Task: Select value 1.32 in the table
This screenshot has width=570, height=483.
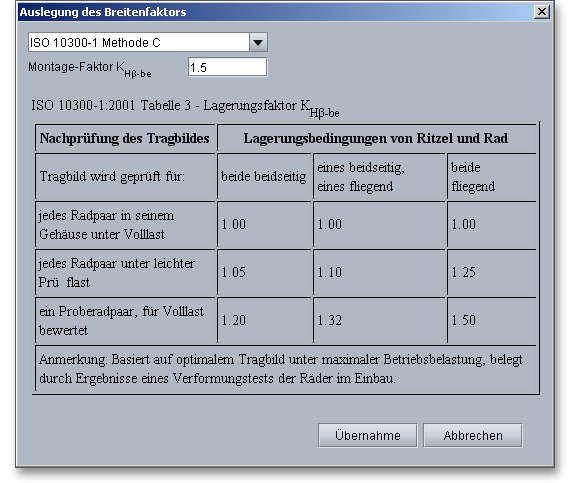Action: [330, 320]
